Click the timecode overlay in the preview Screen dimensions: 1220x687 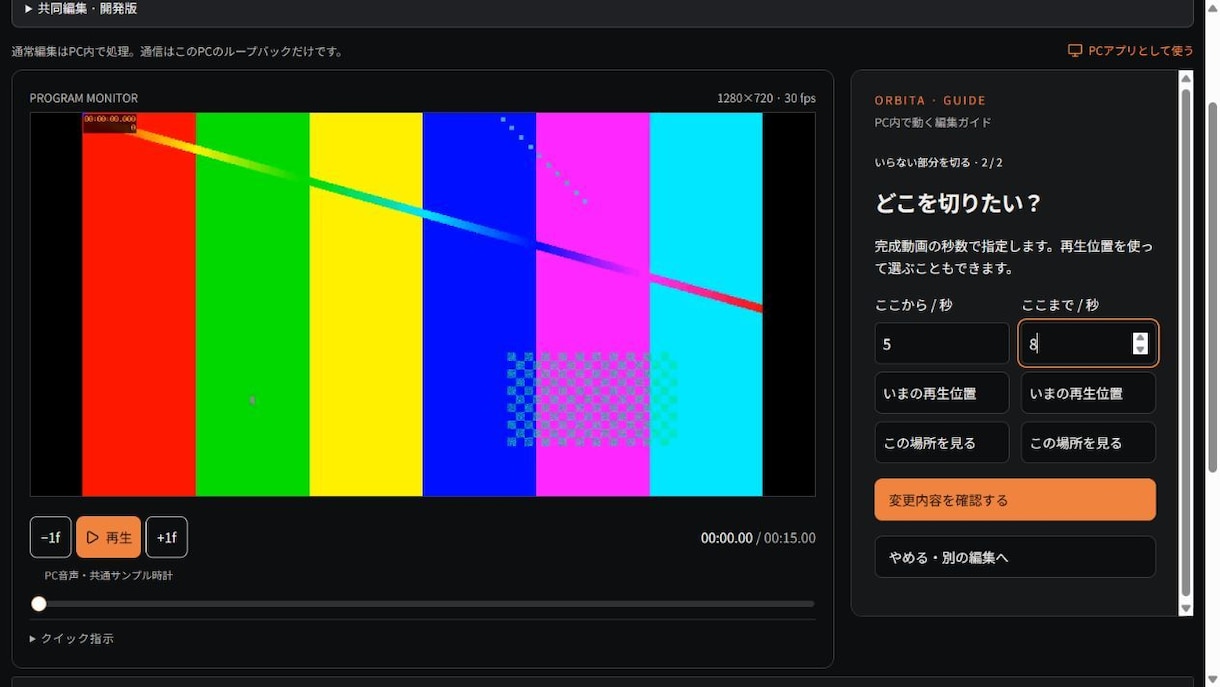click(x=110, y=122)
